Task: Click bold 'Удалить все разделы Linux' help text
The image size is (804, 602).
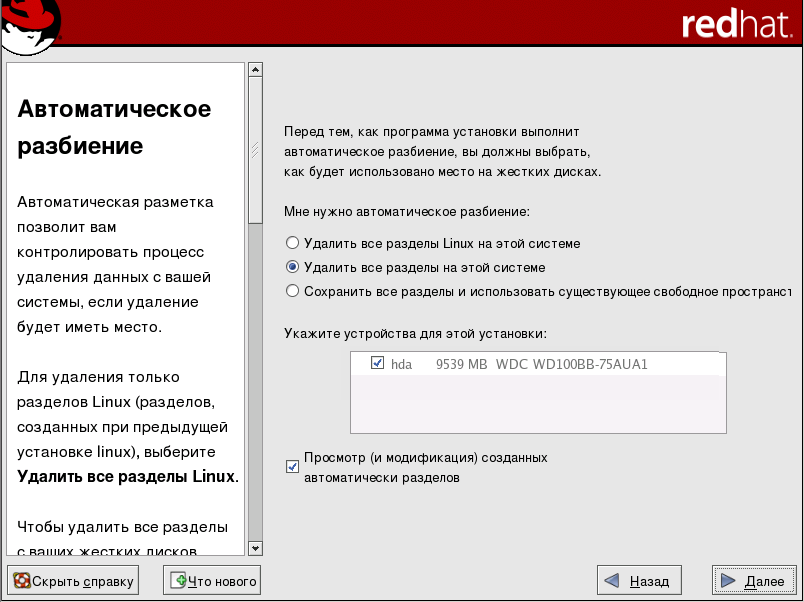Action: (x=126, y=476)
